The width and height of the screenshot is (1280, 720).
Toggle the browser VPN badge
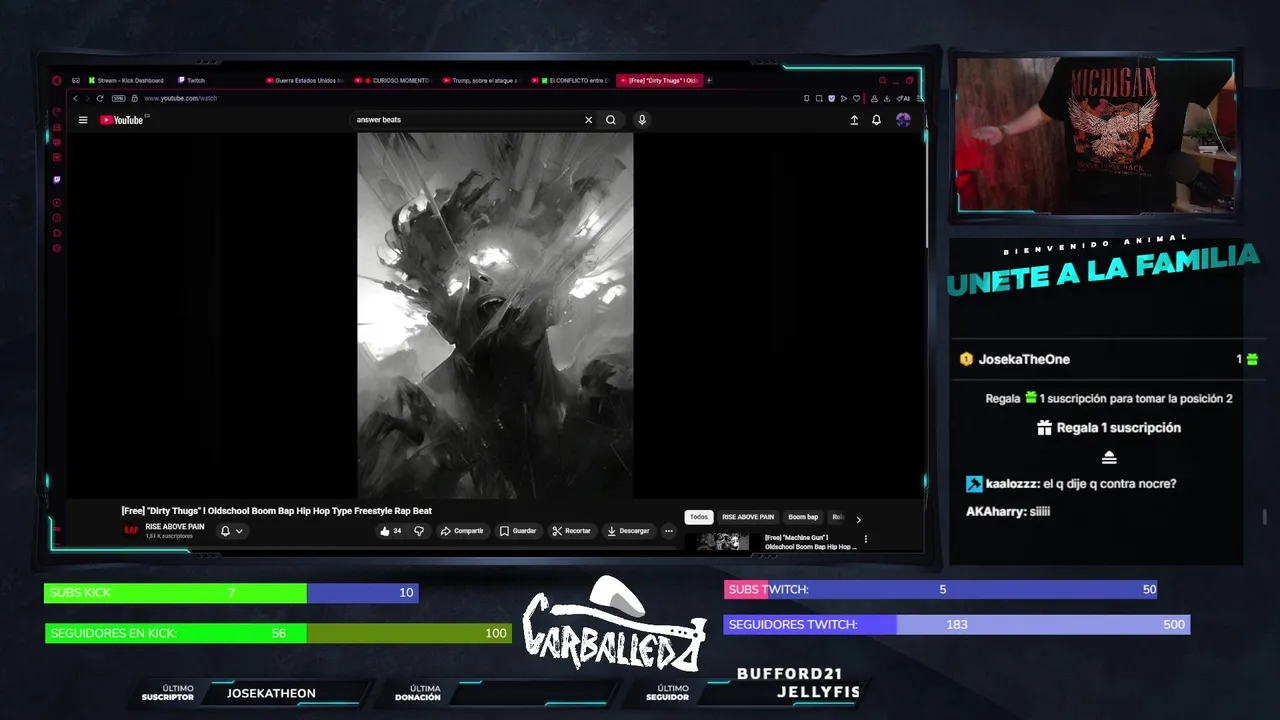118,98
